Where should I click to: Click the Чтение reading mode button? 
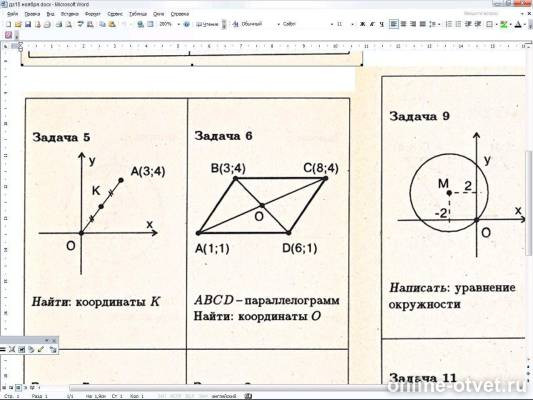pyautogui.click(x=207, y=24)
